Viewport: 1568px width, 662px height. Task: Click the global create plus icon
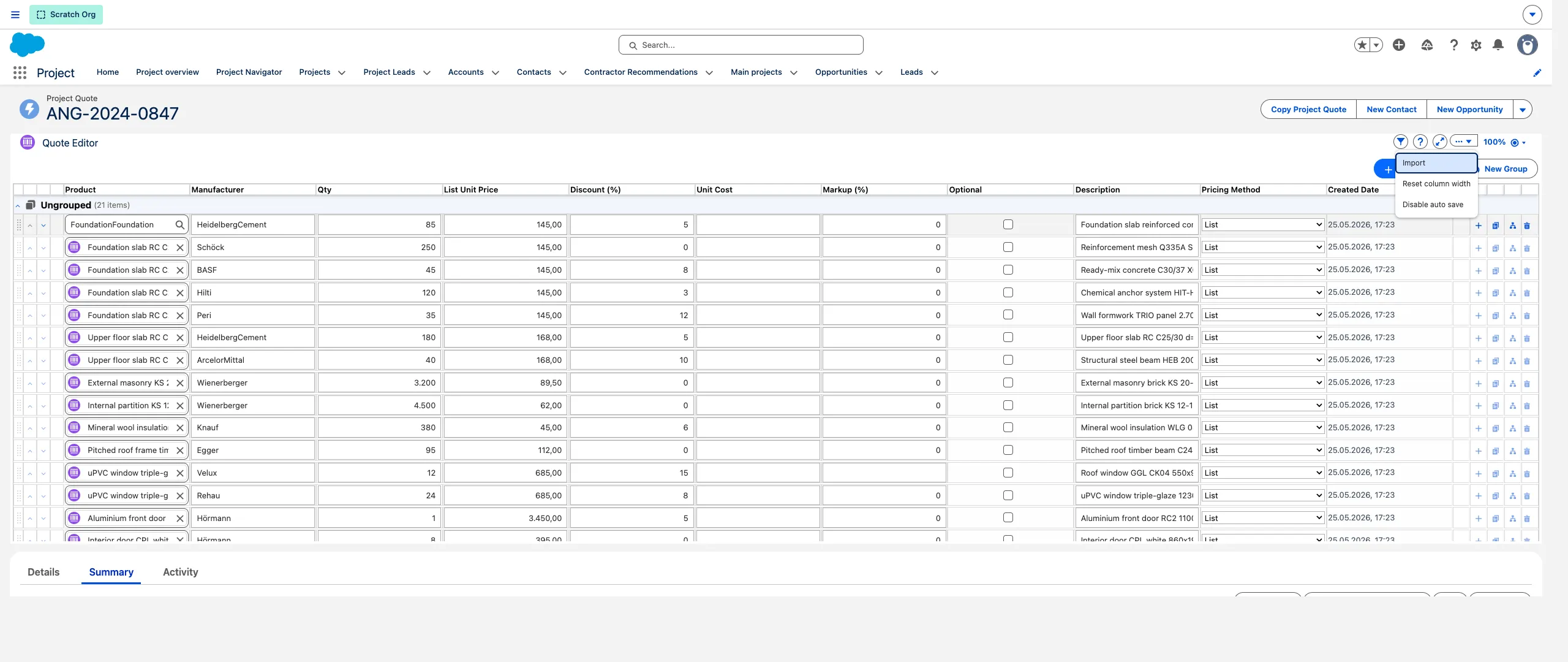pyautogui.click(x=1398, y=45)
